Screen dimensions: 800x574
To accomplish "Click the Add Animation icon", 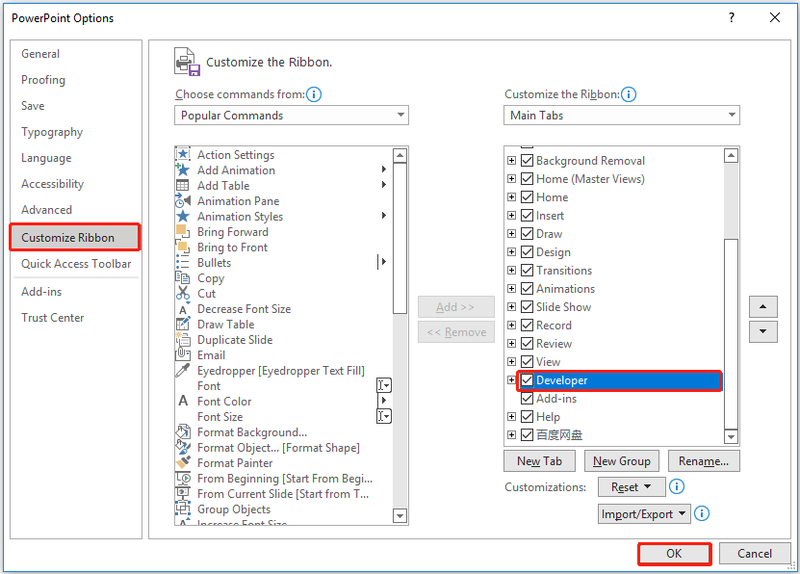I will (183, 170).
